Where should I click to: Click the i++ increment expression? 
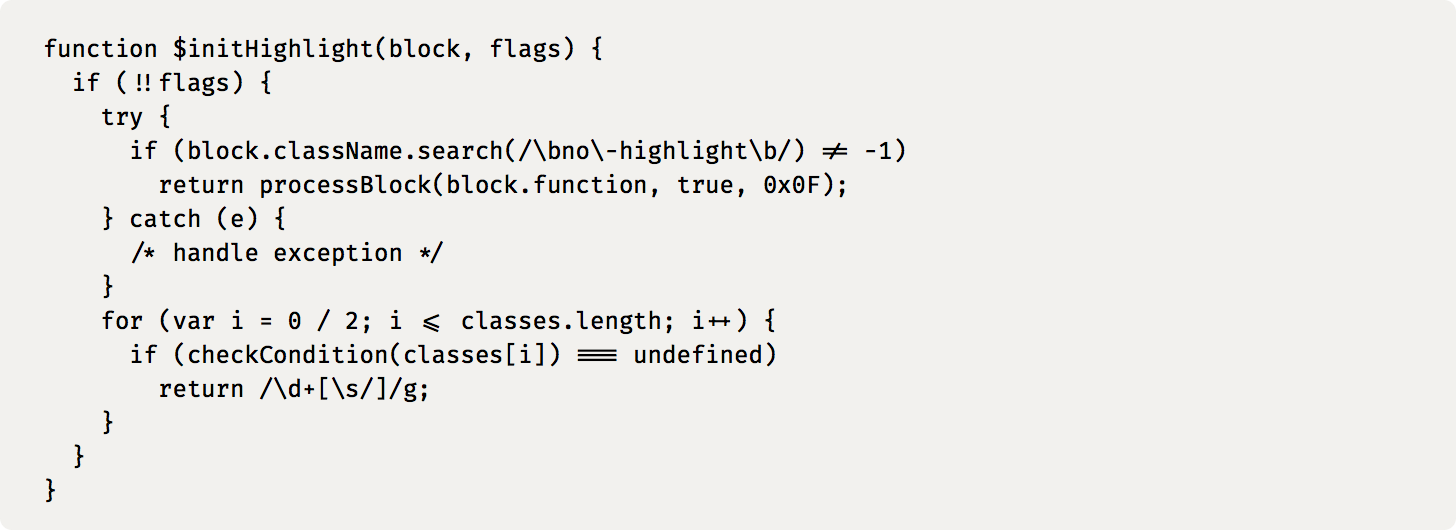712,321
